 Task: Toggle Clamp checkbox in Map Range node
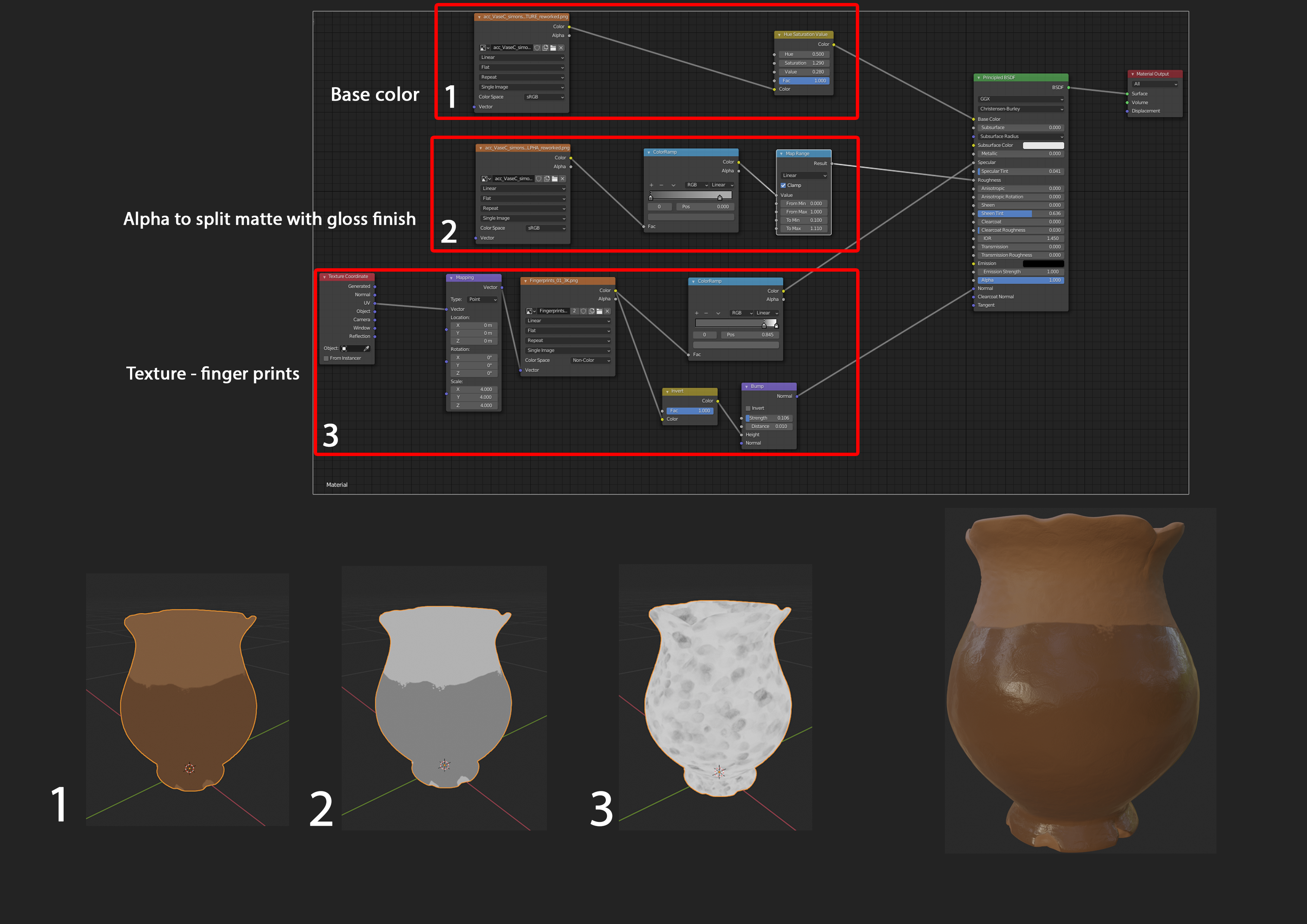pyautogui.click(x=783, y=186)
